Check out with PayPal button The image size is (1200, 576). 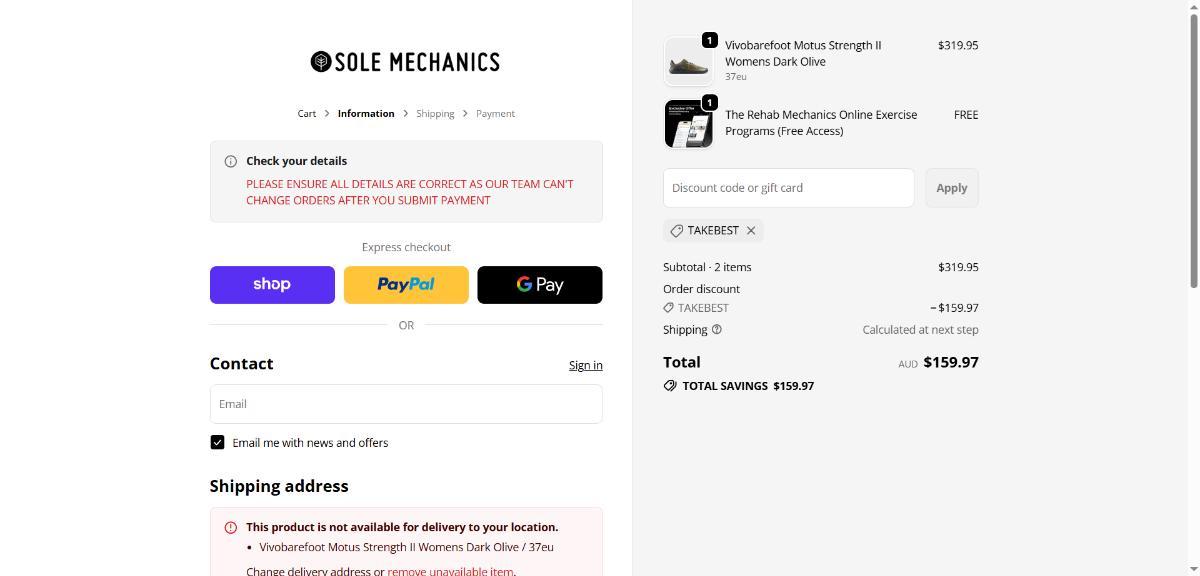pyautogui.click(x=406, y=285)
